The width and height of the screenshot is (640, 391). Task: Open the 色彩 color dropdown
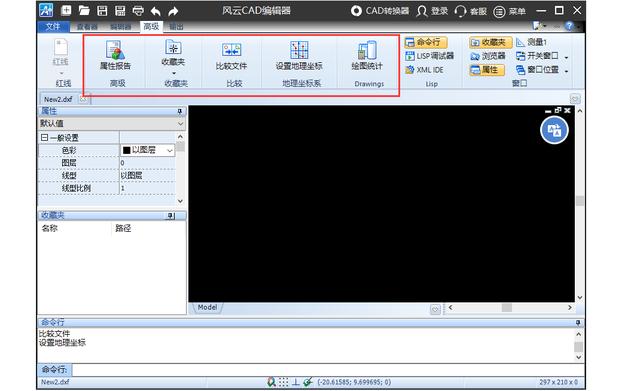tap(170, 151)
